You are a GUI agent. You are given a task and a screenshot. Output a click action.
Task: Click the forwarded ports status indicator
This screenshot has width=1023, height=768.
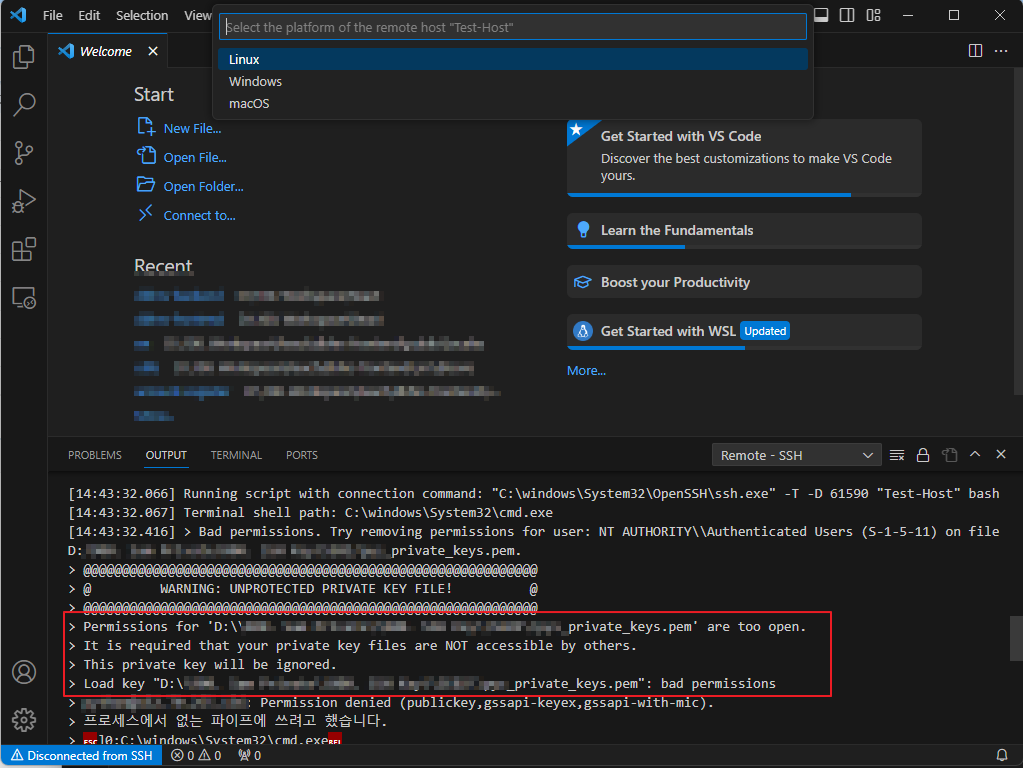pyautogui.click(x=250, y=755)
